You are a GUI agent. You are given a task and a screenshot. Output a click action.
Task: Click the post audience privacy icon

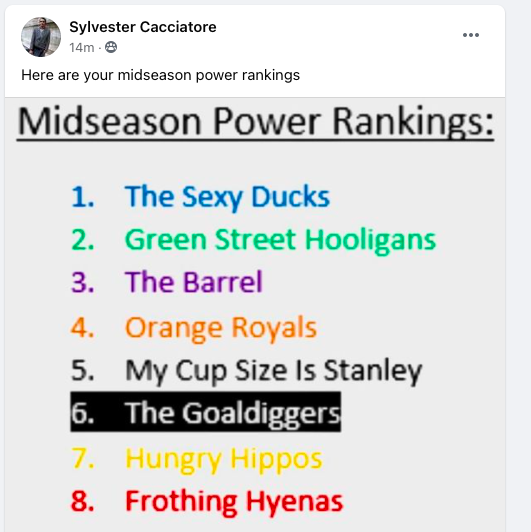(x=111, y=47)
